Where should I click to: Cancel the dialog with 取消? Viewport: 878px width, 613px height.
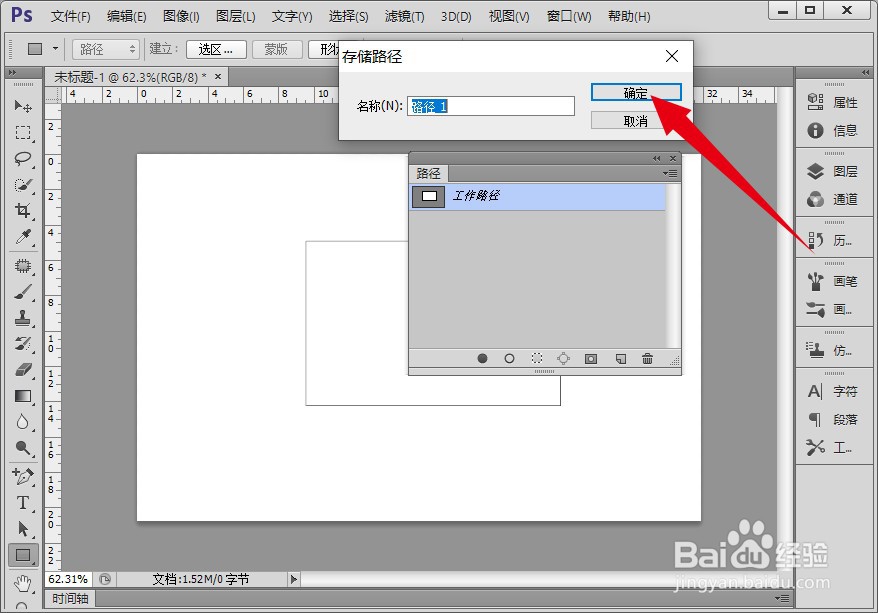point(636,121)
